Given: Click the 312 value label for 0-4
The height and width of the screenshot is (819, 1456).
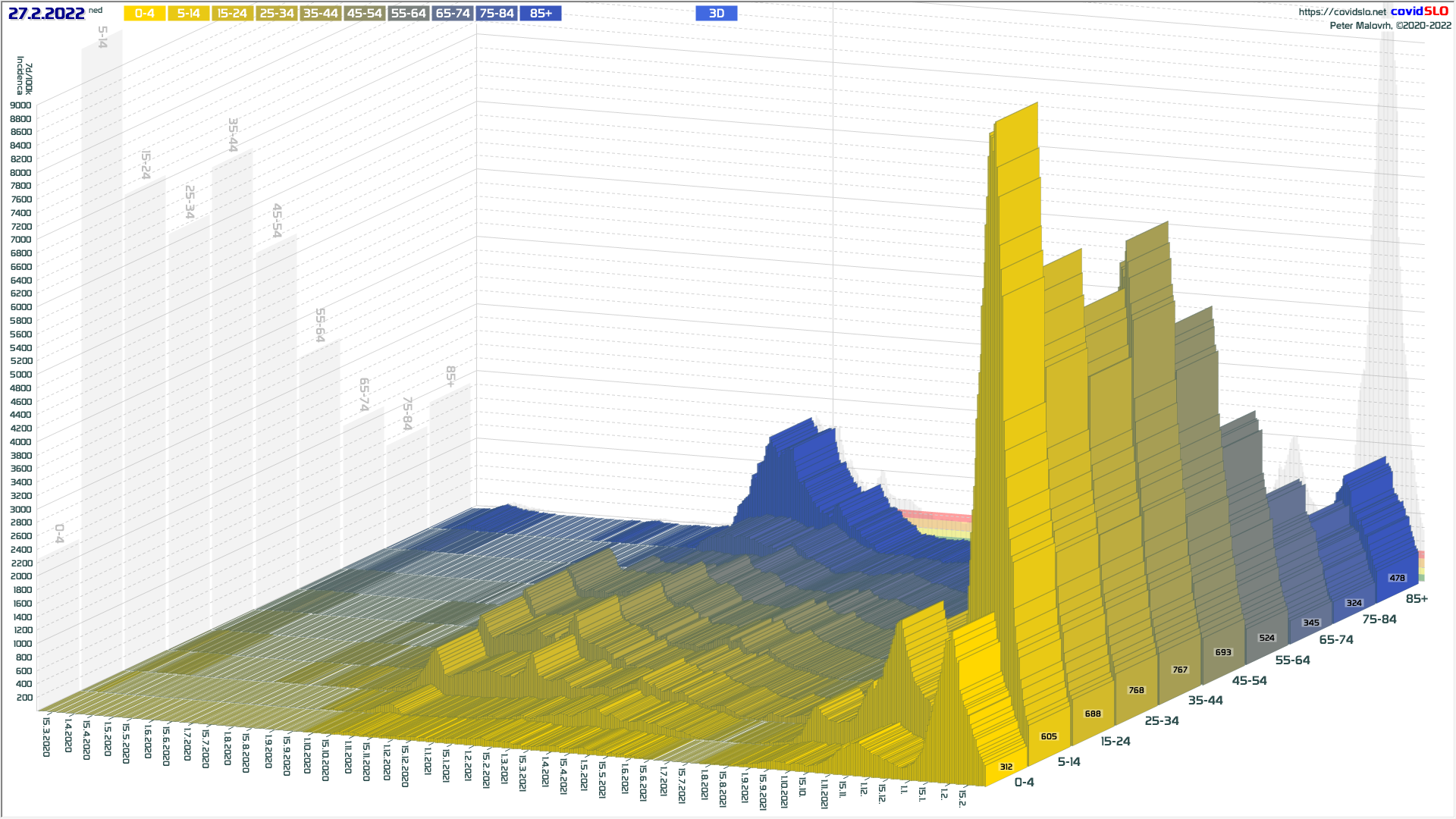Looking at the screenshot, I should (x=1006, y=767).
